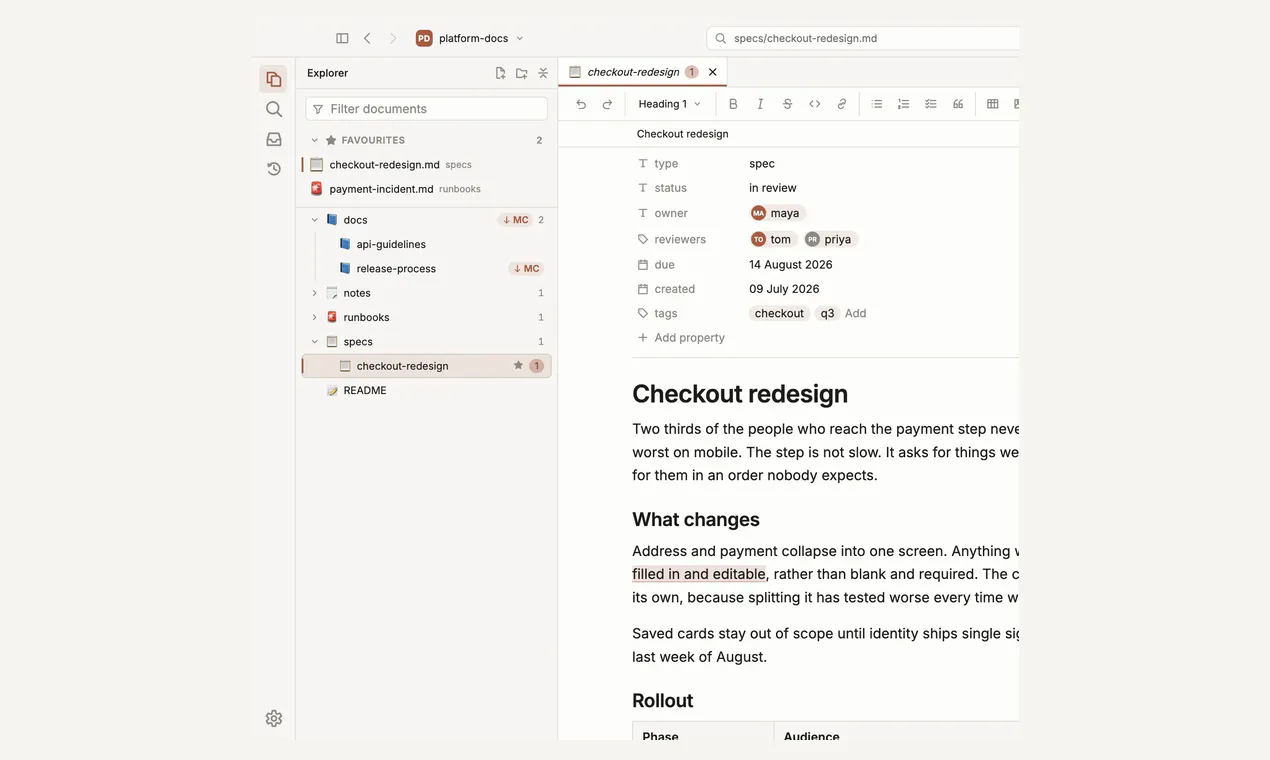
Task: Click the reviewer chip tom
Action: 772,239
